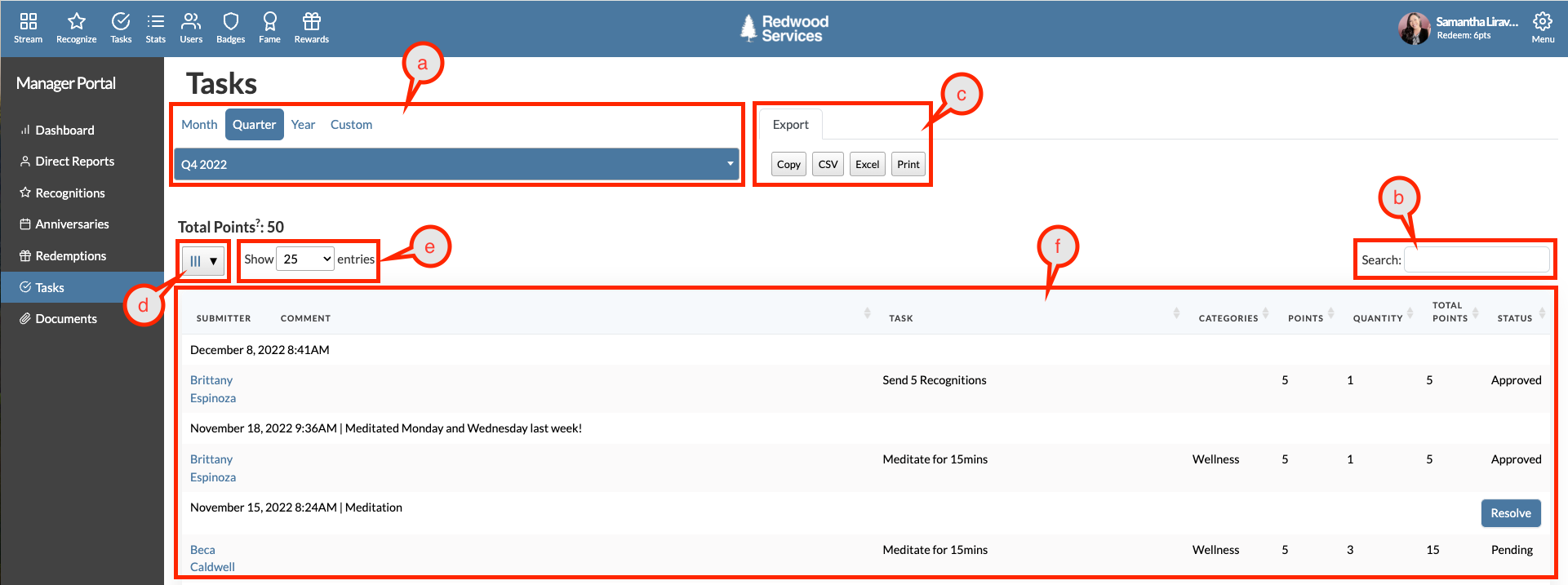Click the Print button
Image resolution: width=1568 pixels, height=585 pixels.
[x=908, y=164]
